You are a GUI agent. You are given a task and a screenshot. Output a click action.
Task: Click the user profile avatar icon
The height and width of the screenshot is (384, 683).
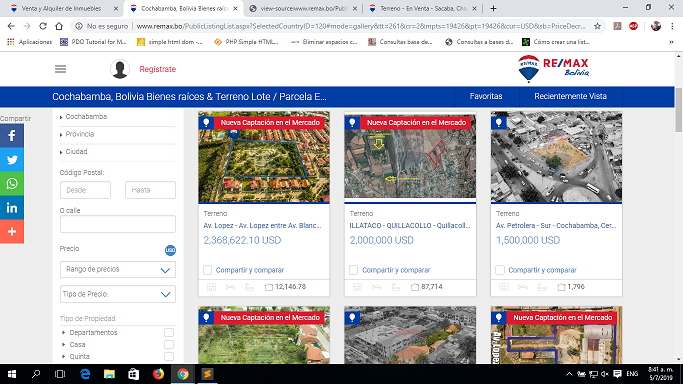click(x=120, y=69)
